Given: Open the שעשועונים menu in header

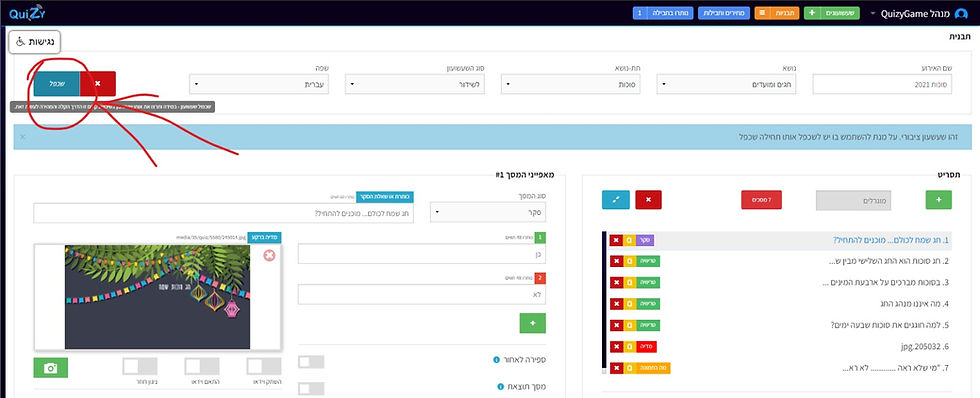Looking at the screenshot, I should coord(832,13).
